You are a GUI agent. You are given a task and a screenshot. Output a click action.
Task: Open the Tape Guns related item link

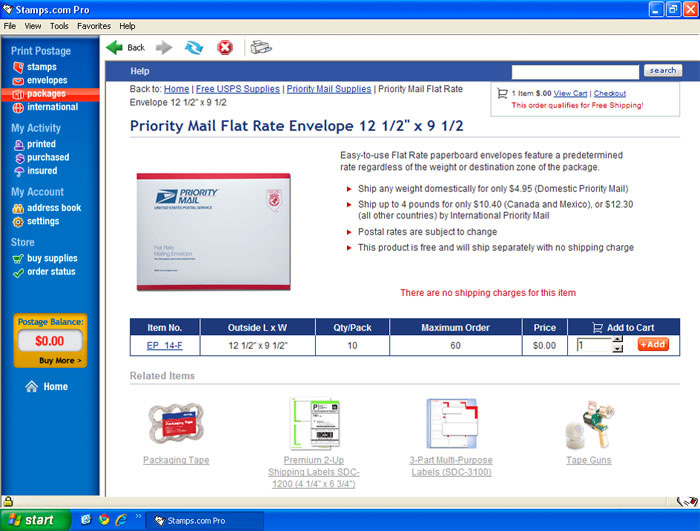click(589, 460)
